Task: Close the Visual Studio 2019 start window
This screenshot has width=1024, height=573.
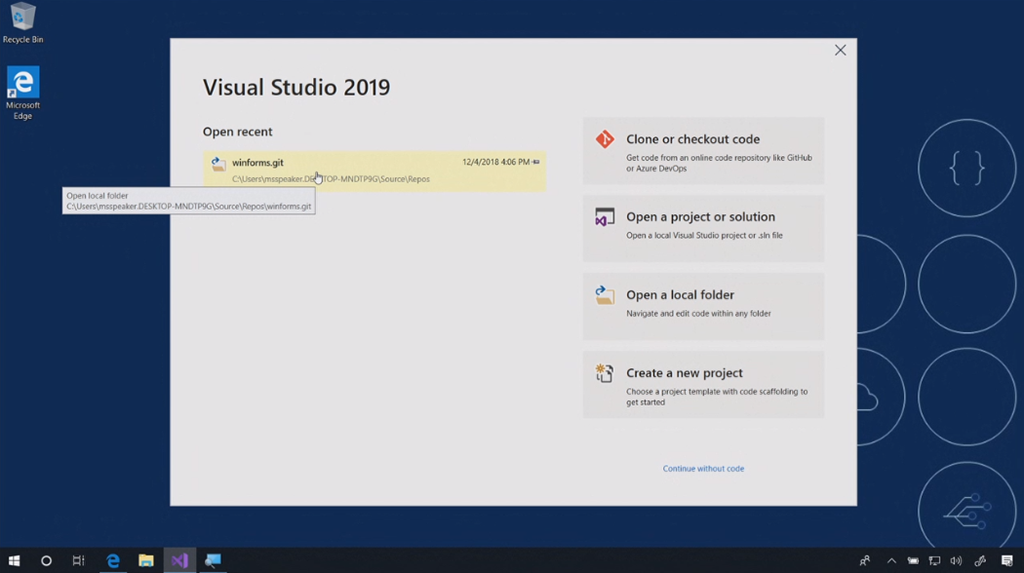Action: pyautogui.click(x=840, y=50)
